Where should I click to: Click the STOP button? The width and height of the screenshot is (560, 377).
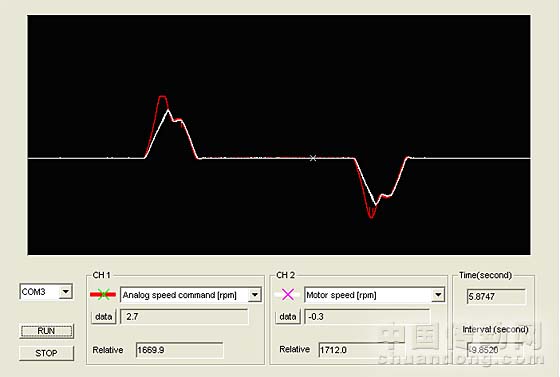point(46,353)
